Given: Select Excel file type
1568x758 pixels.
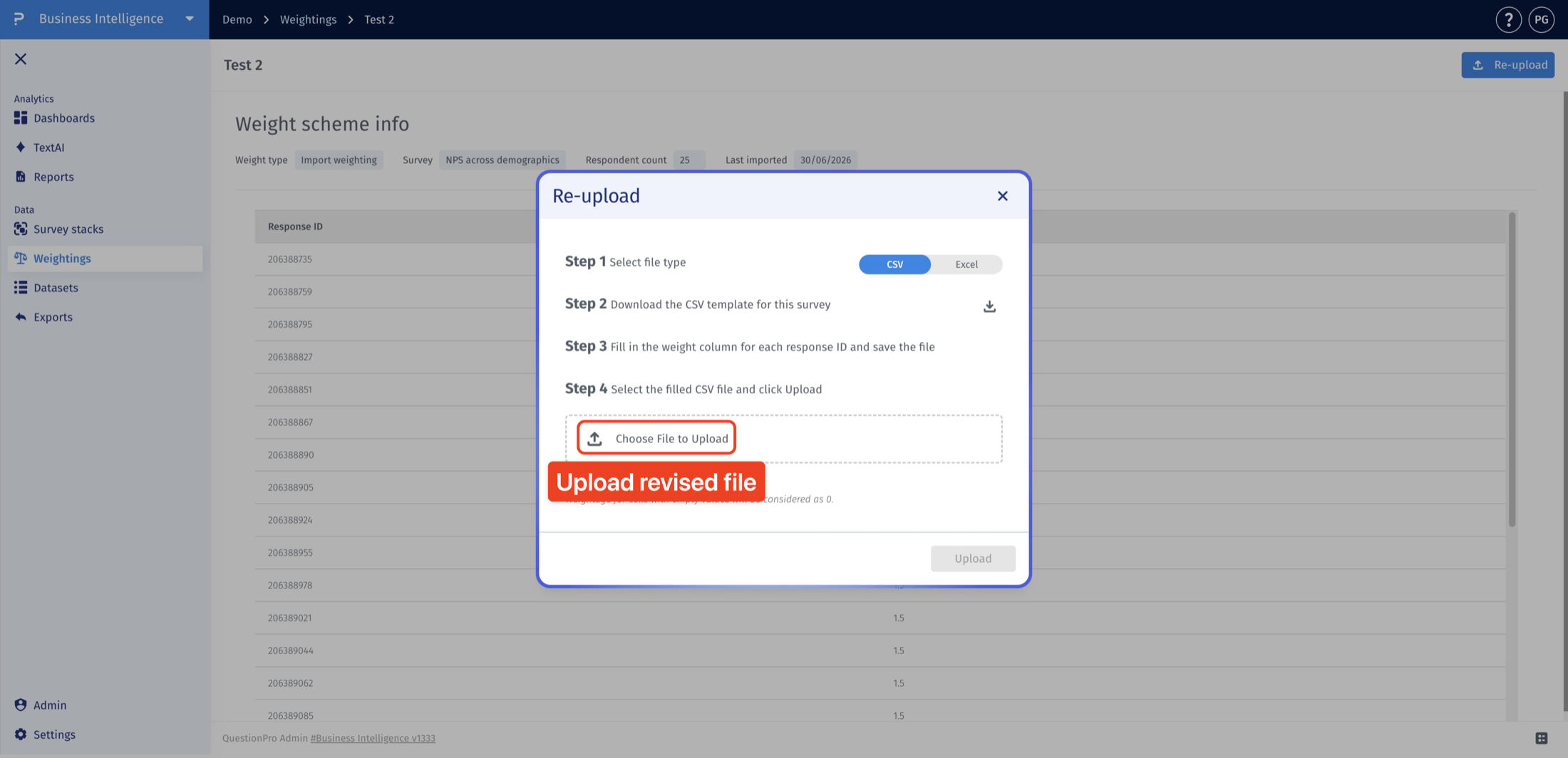Looking at the screenshot, I should (x=966, y=264).
